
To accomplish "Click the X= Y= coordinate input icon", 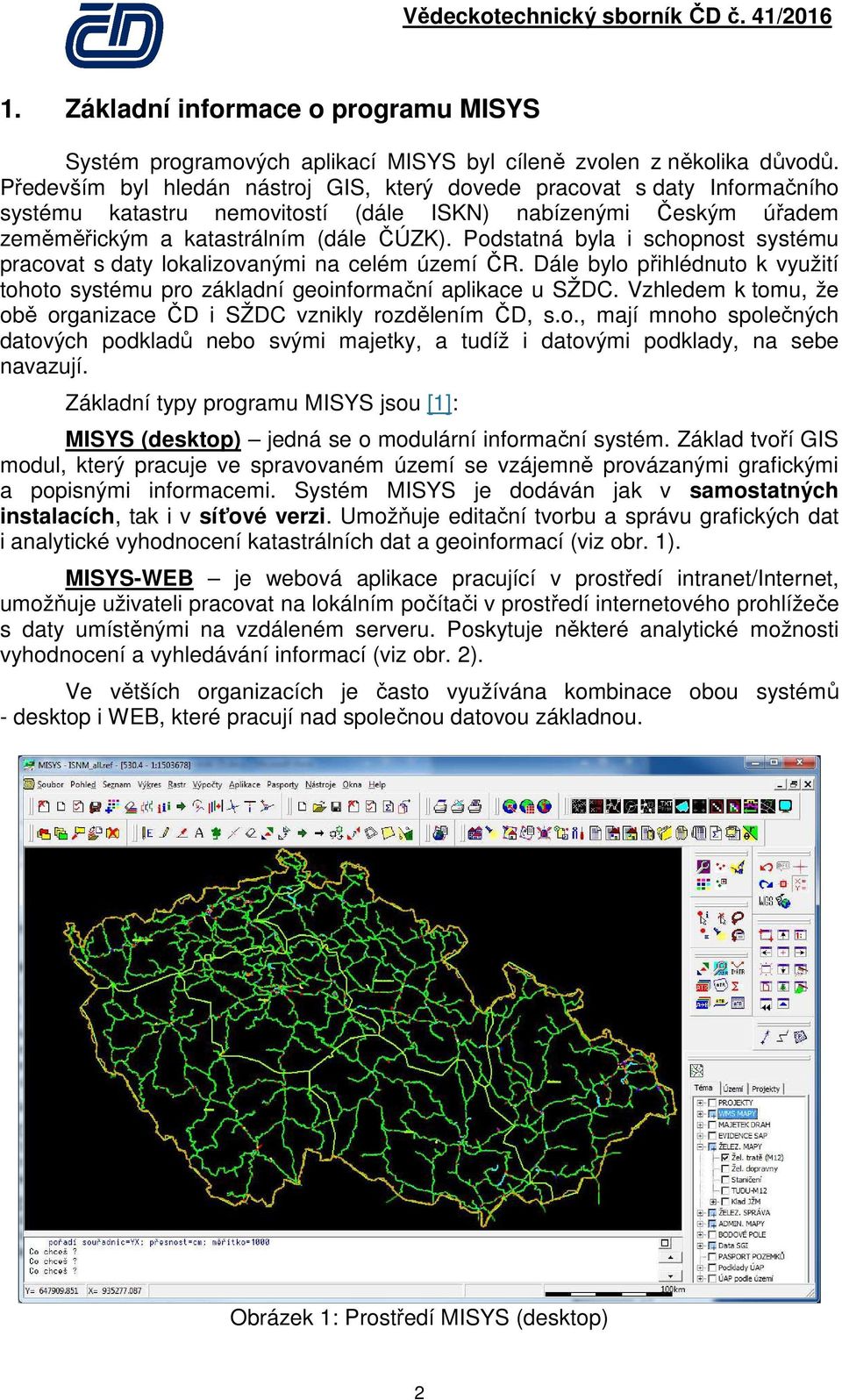I will [800, 884].
